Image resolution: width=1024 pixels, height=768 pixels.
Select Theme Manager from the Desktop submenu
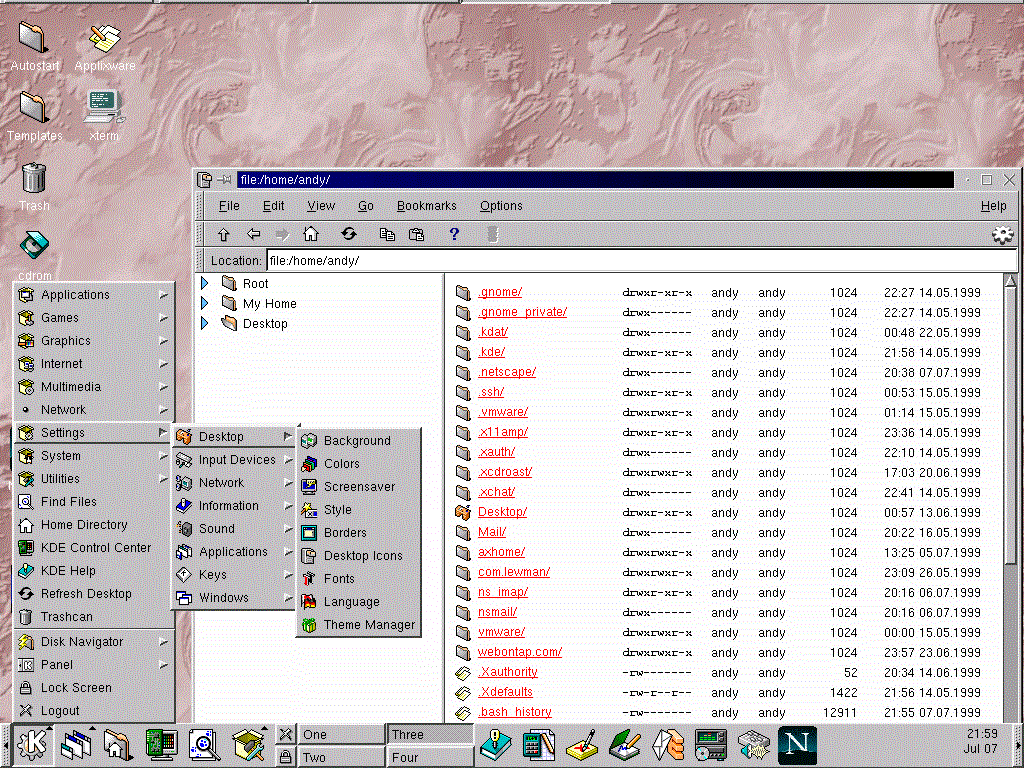pos(368,625)
